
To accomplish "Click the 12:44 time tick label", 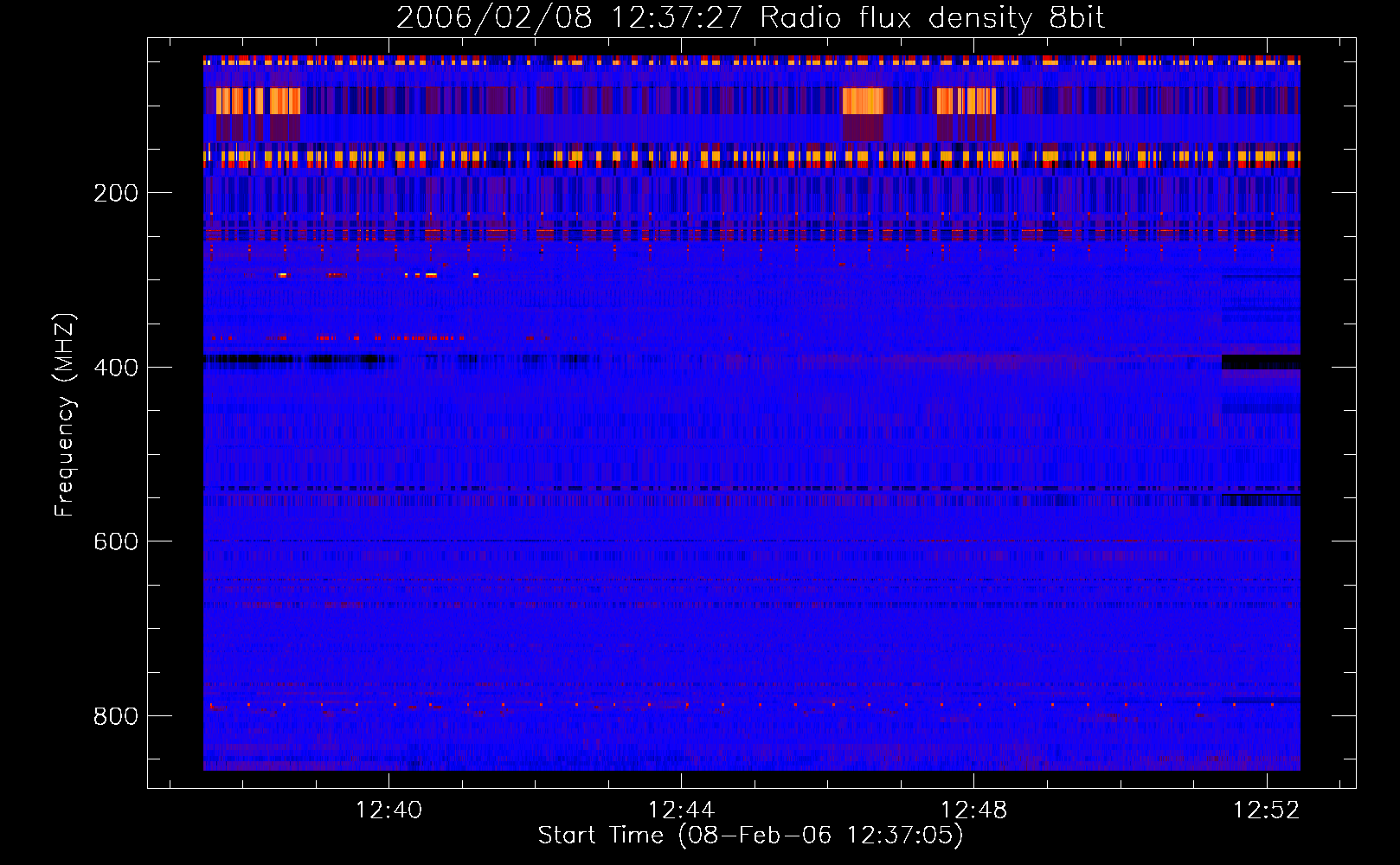I will 681,810.
